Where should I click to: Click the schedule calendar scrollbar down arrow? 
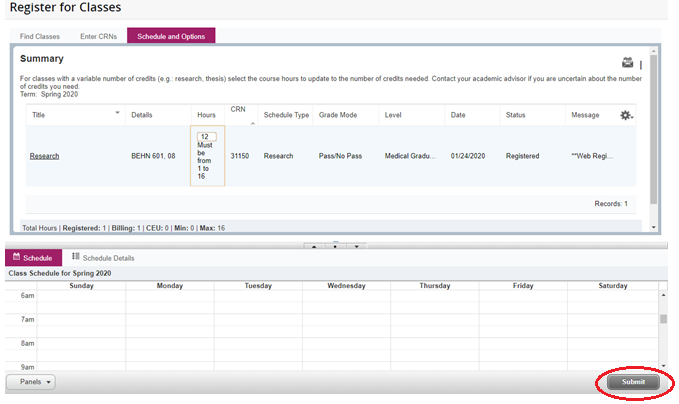pos(661,365)
